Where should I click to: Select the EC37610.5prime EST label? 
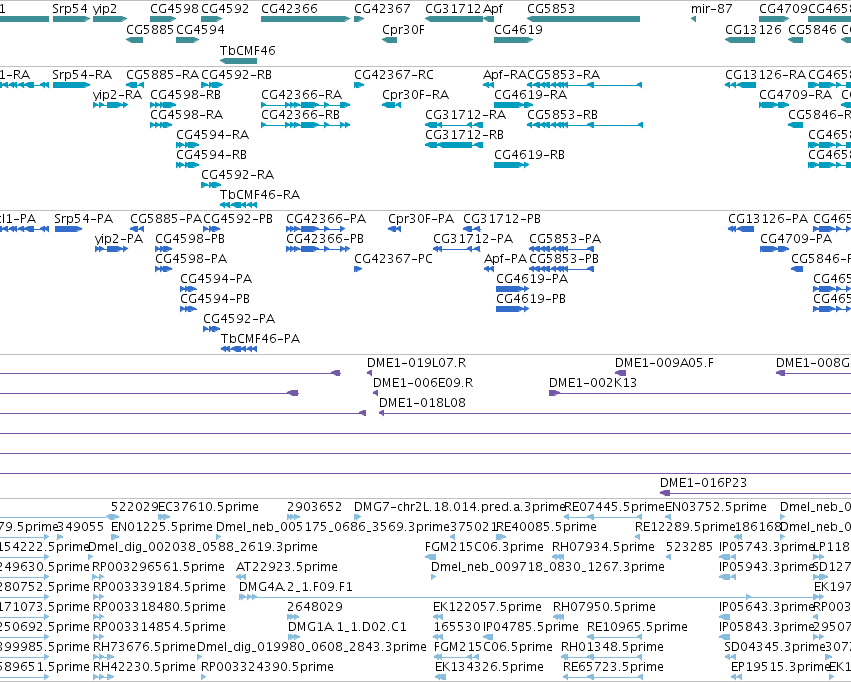point(208,507)
